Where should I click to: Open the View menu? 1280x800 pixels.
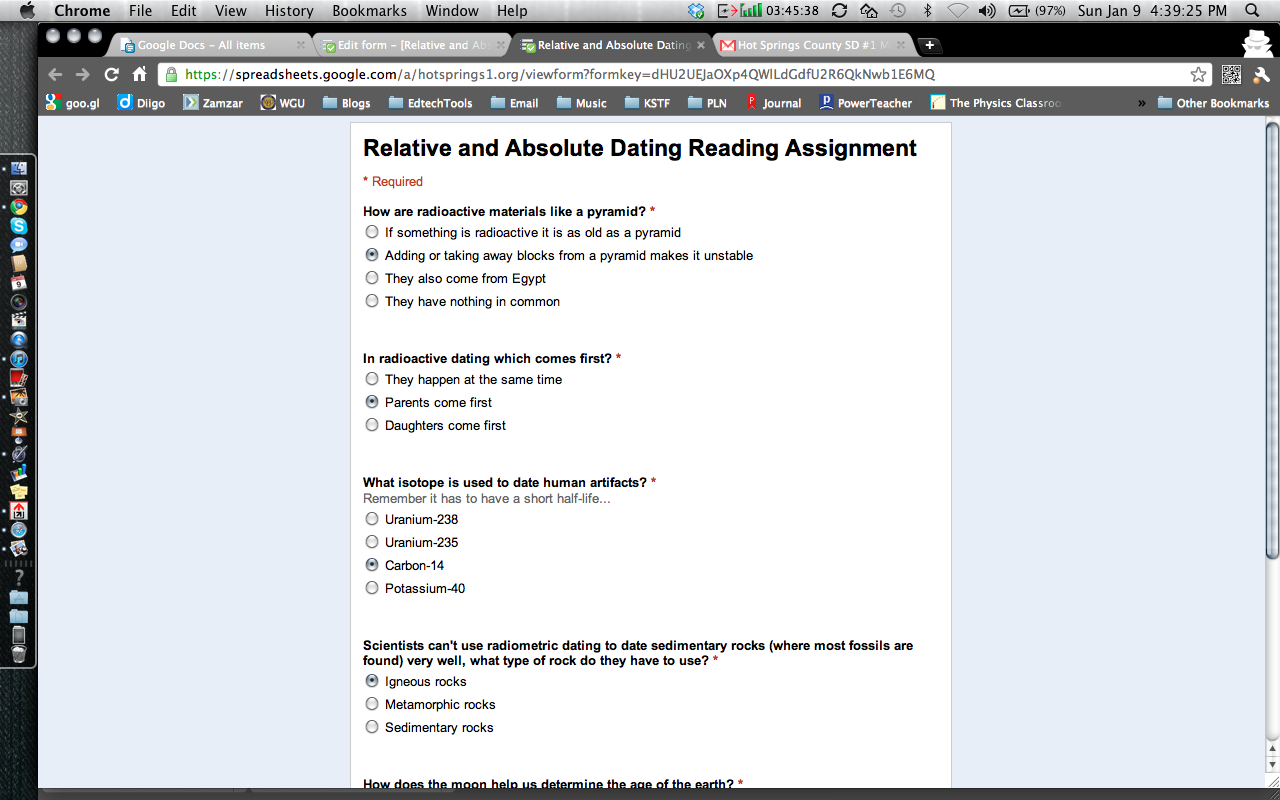[231, 11]
